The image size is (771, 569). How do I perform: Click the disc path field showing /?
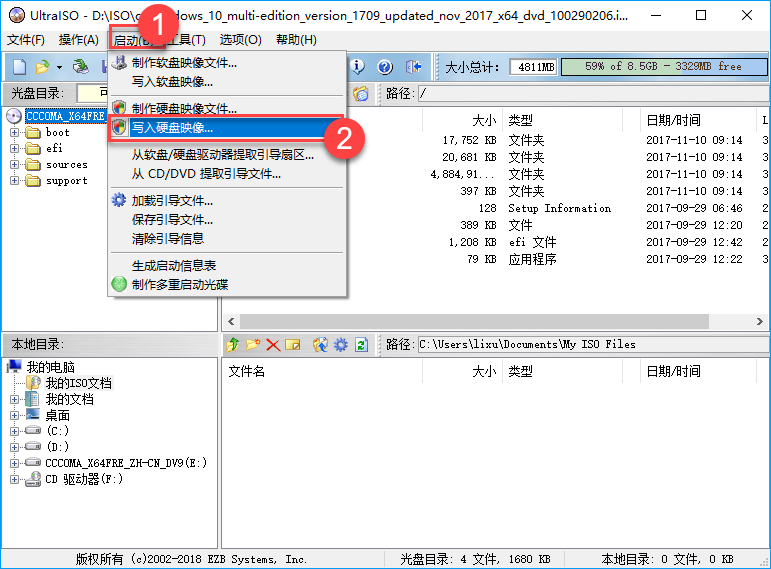click(x=593, y=93)
